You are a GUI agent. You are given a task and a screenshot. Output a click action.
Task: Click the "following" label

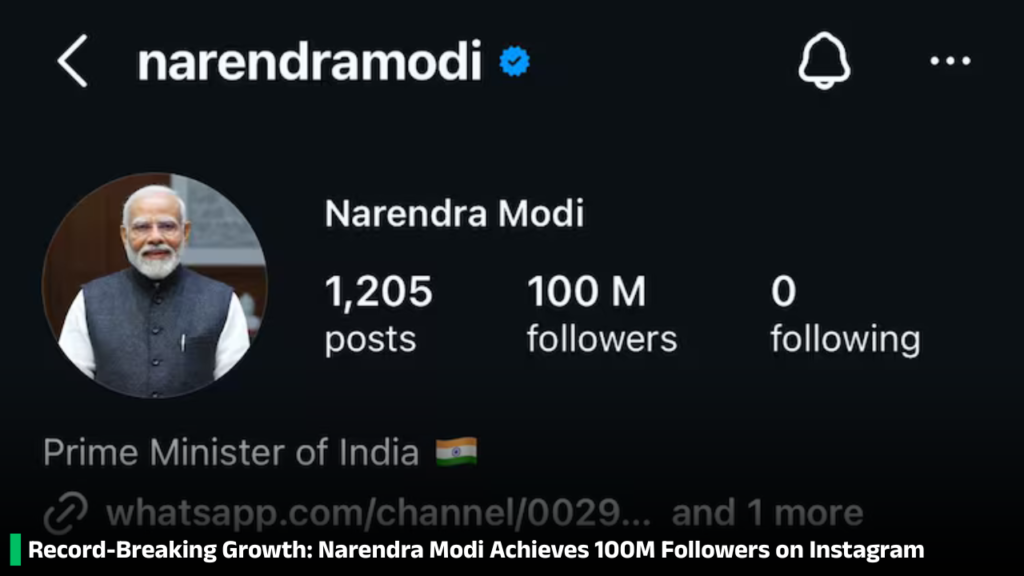click(845, 339)
